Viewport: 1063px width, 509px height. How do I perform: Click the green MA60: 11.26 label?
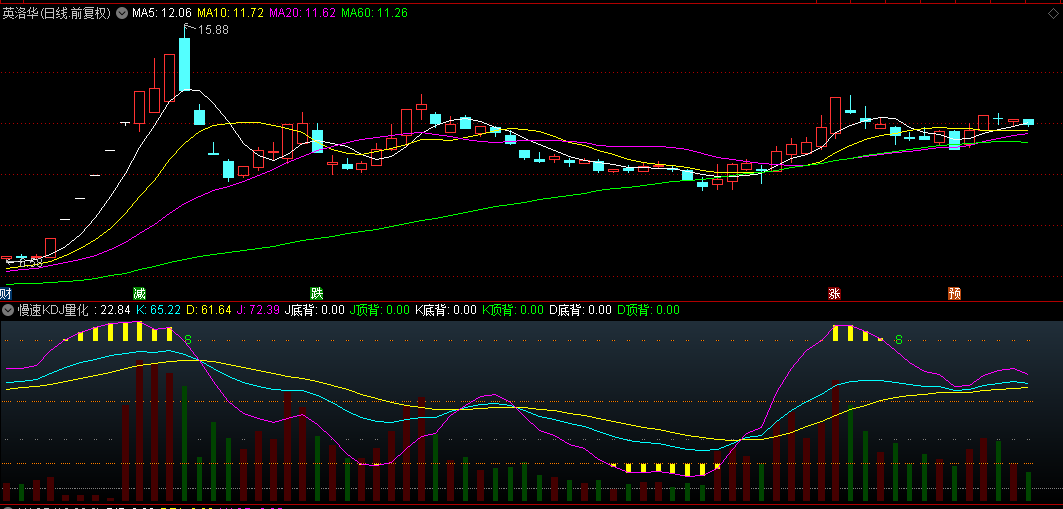(374, 13)
